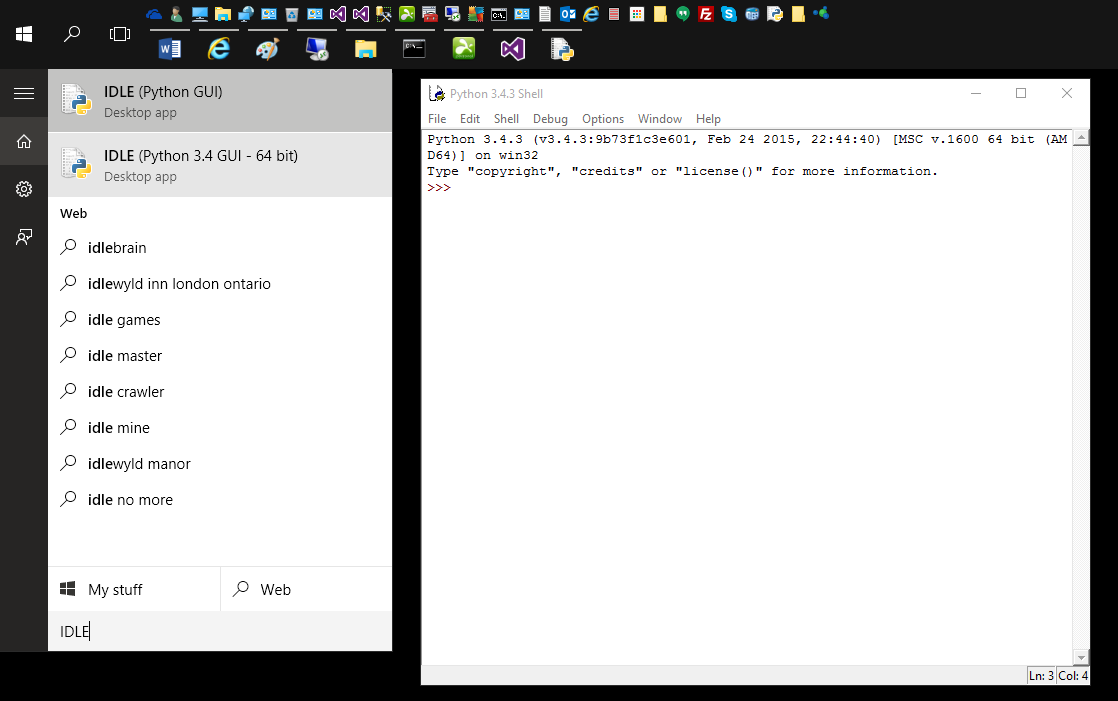Open the Recycle Bin taskbar icon
Screen dimensions: 1118x701
tap(292, 14)
